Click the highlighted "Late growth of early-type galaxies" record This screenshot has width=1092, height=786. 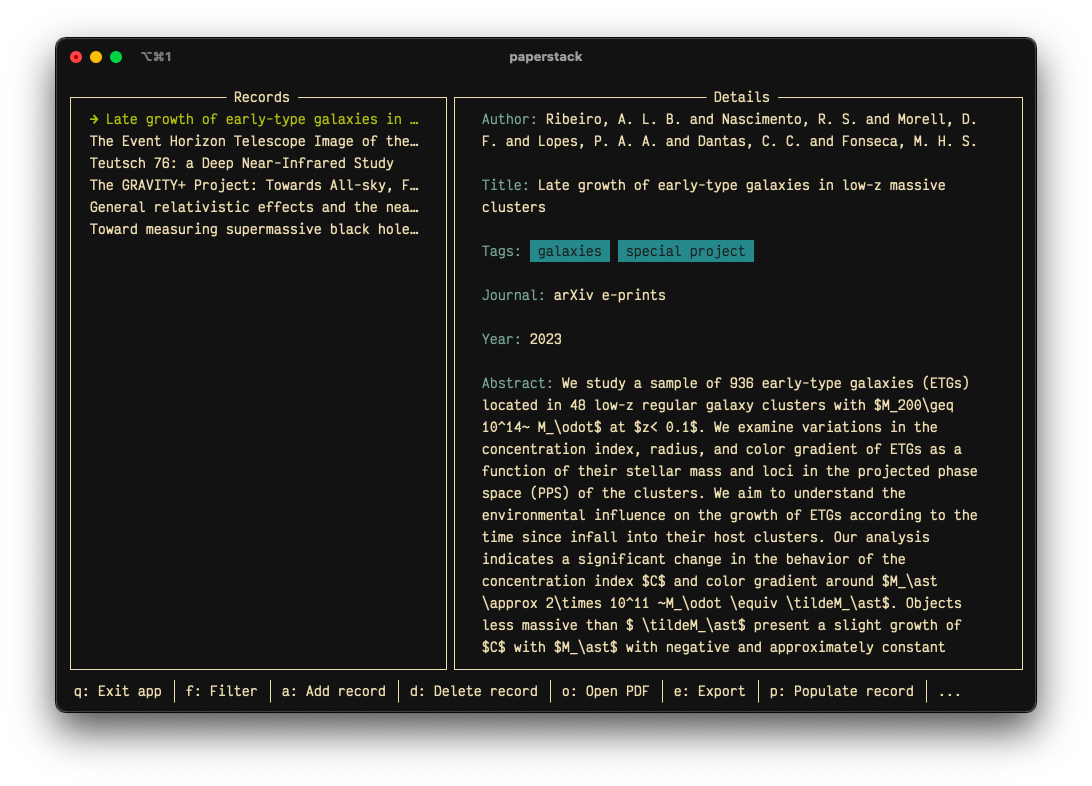coord(254,119)
